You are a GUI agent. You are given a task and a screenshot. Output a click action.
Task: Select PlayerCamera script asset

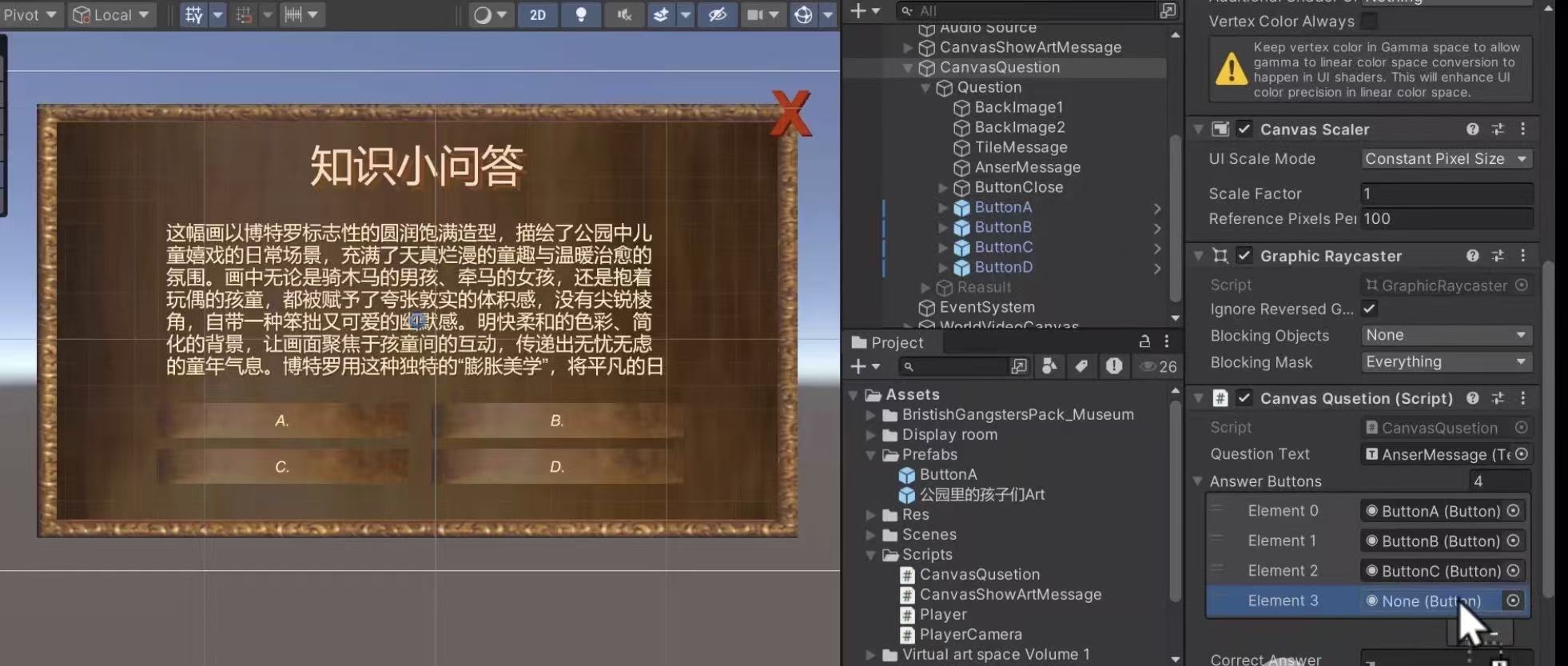pos(970,635)
